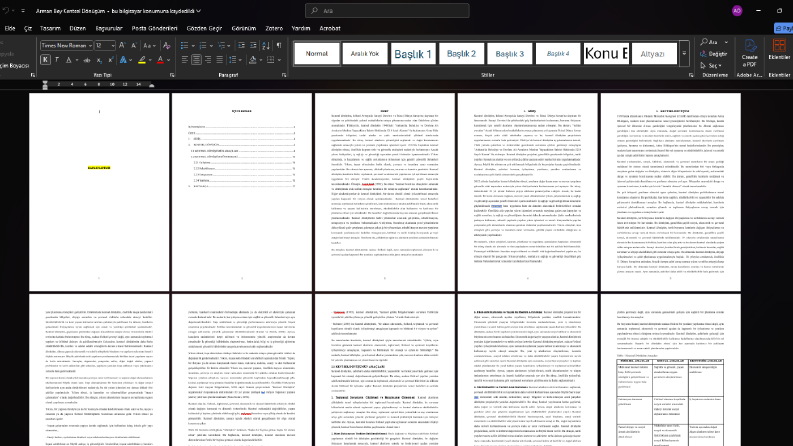
Task: Click Değiştir replace button
Action: [714, 54]
